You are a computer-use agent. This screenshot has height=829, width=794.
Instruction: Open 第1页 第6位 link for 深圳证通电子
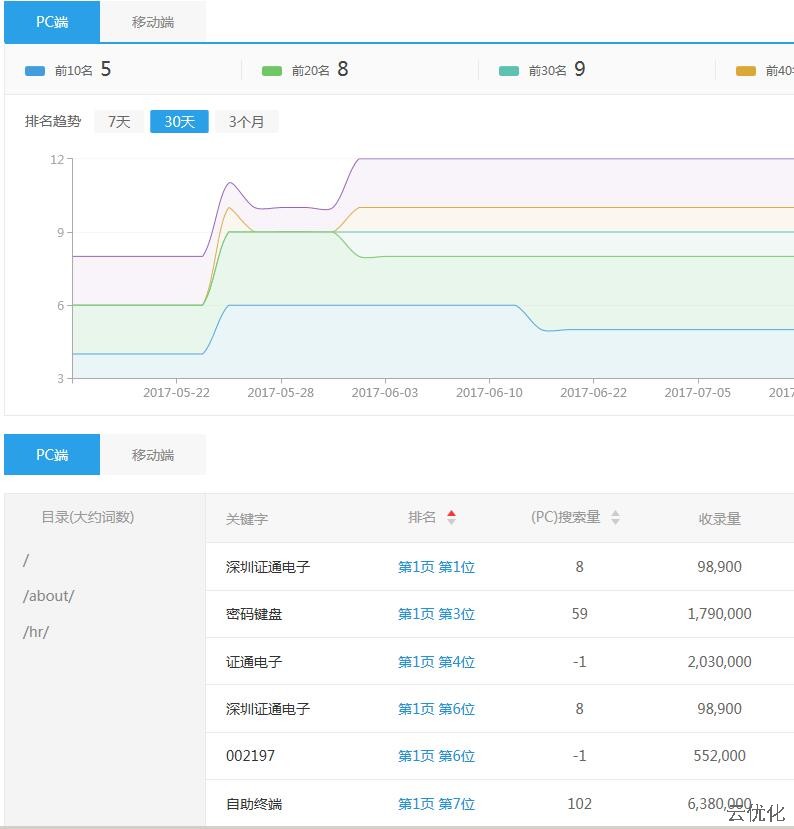coord(436,708)
